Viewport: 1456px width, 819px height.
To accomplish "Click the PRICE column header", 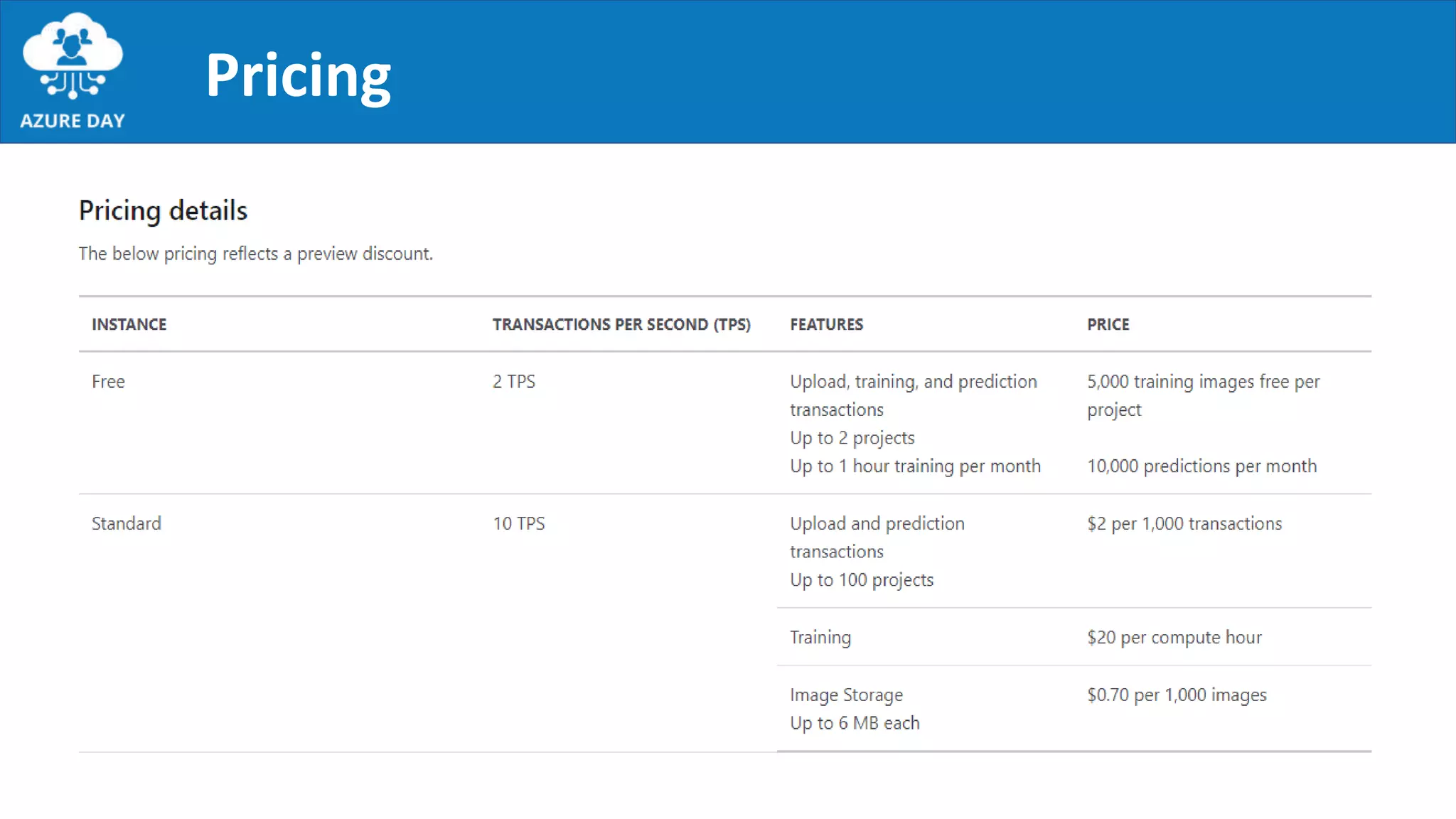I will pos(1108,324).
